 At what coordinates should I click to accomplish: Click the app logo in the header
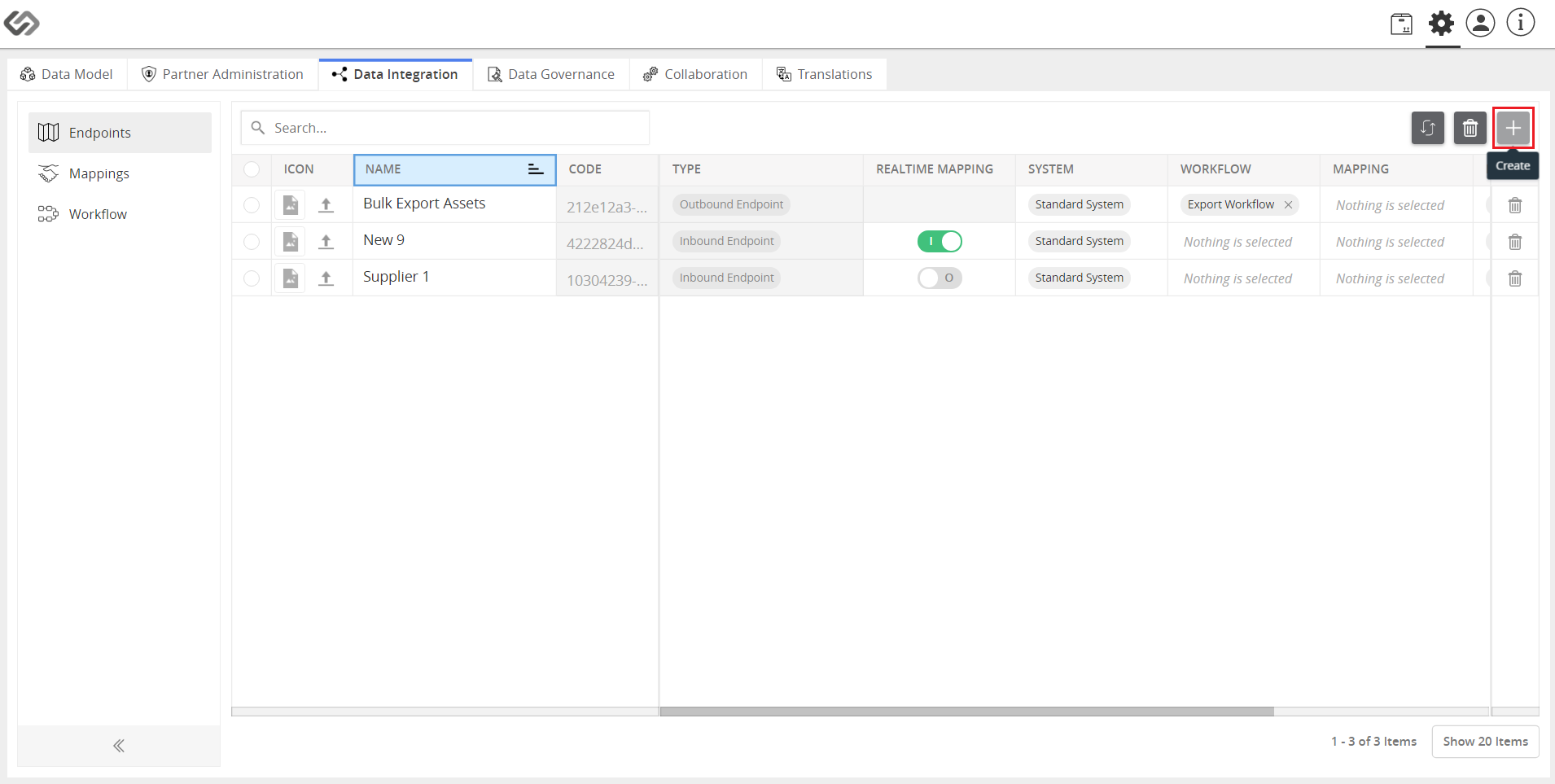22,23
